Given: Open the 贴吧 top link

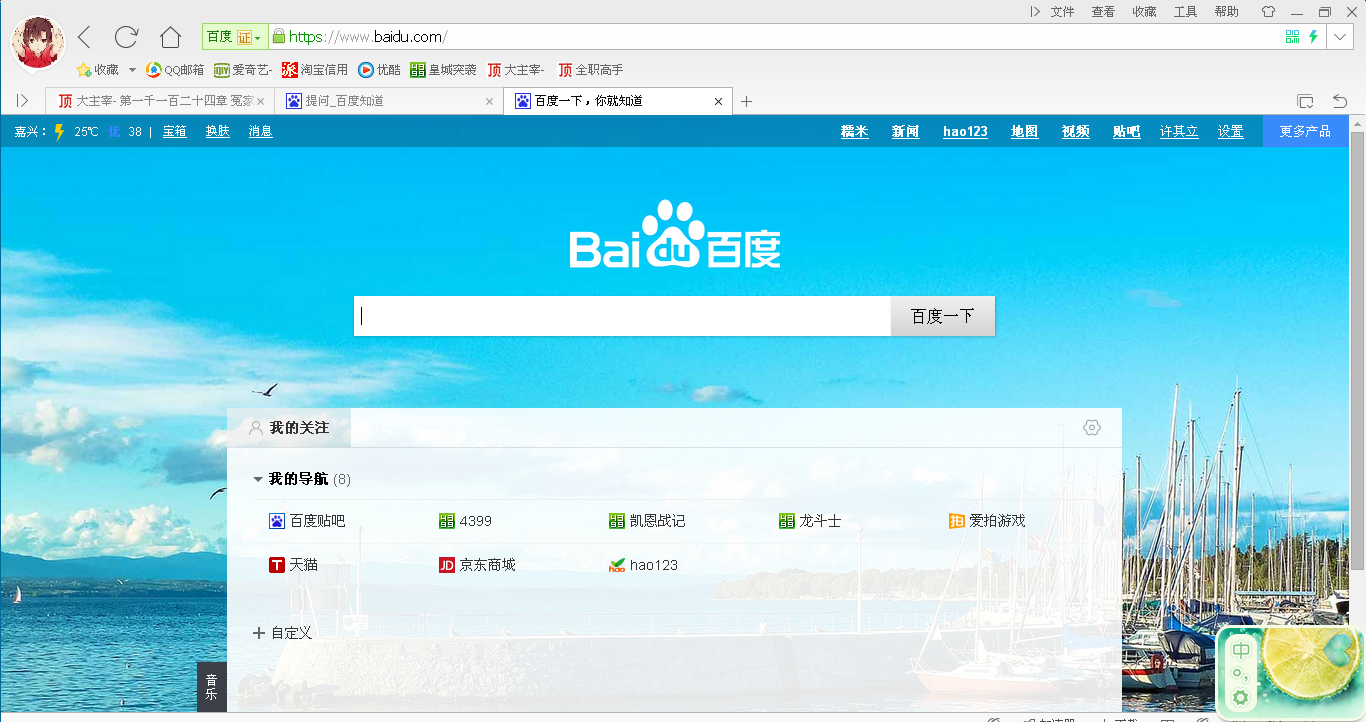Looking at the screenshot, I should (1126, 131).
